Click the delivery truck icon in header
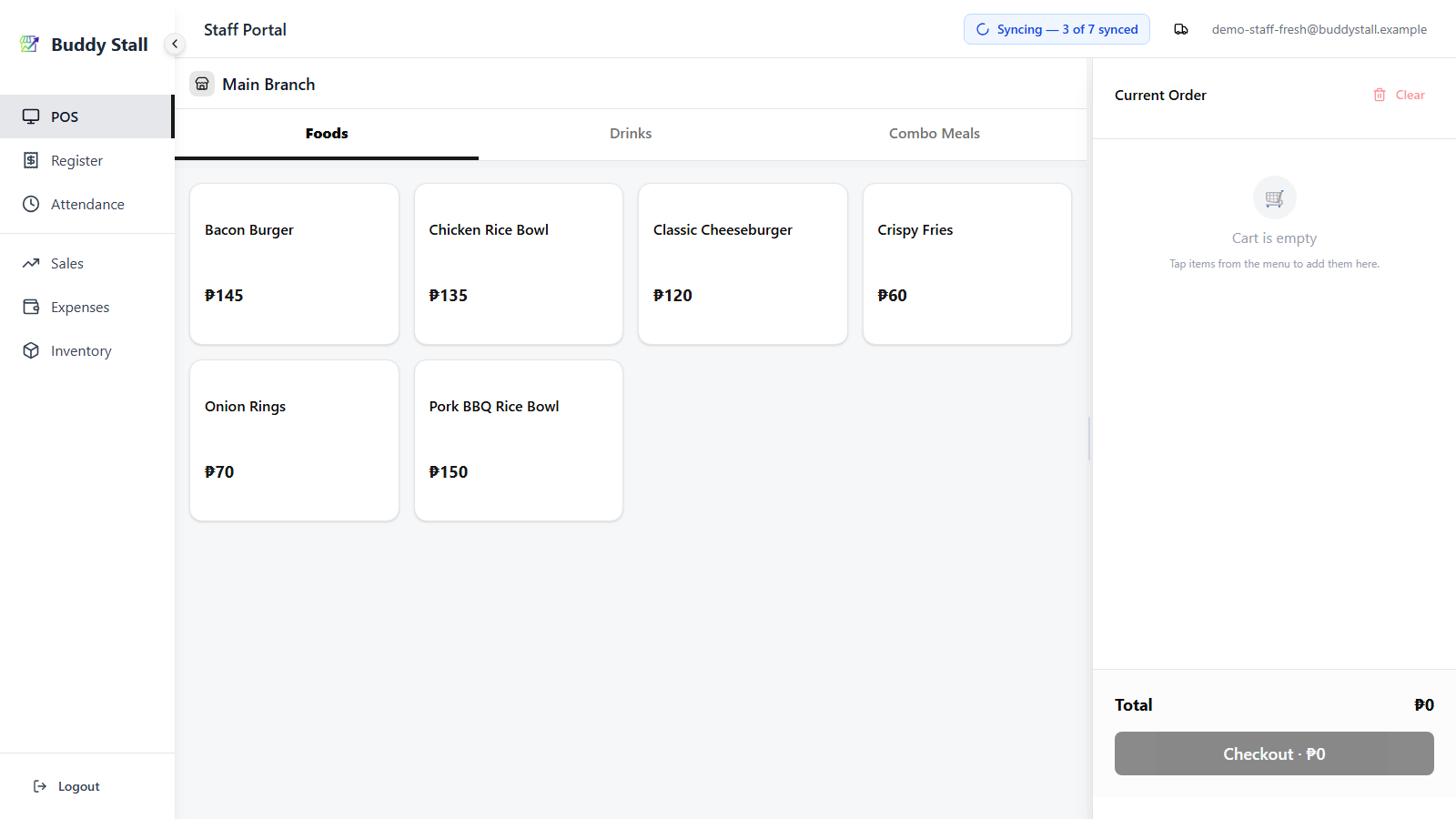The width and height of the screenshot is (1456, 819). 1181,29
